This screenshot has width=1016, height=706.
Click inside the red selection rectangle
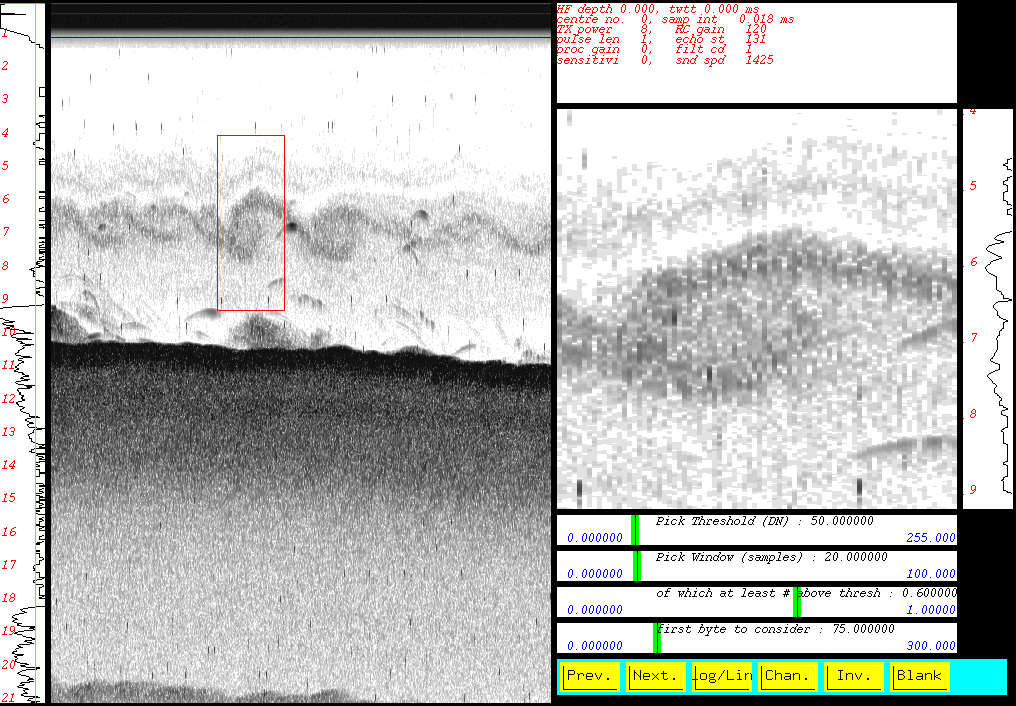[x=251, y=222]
